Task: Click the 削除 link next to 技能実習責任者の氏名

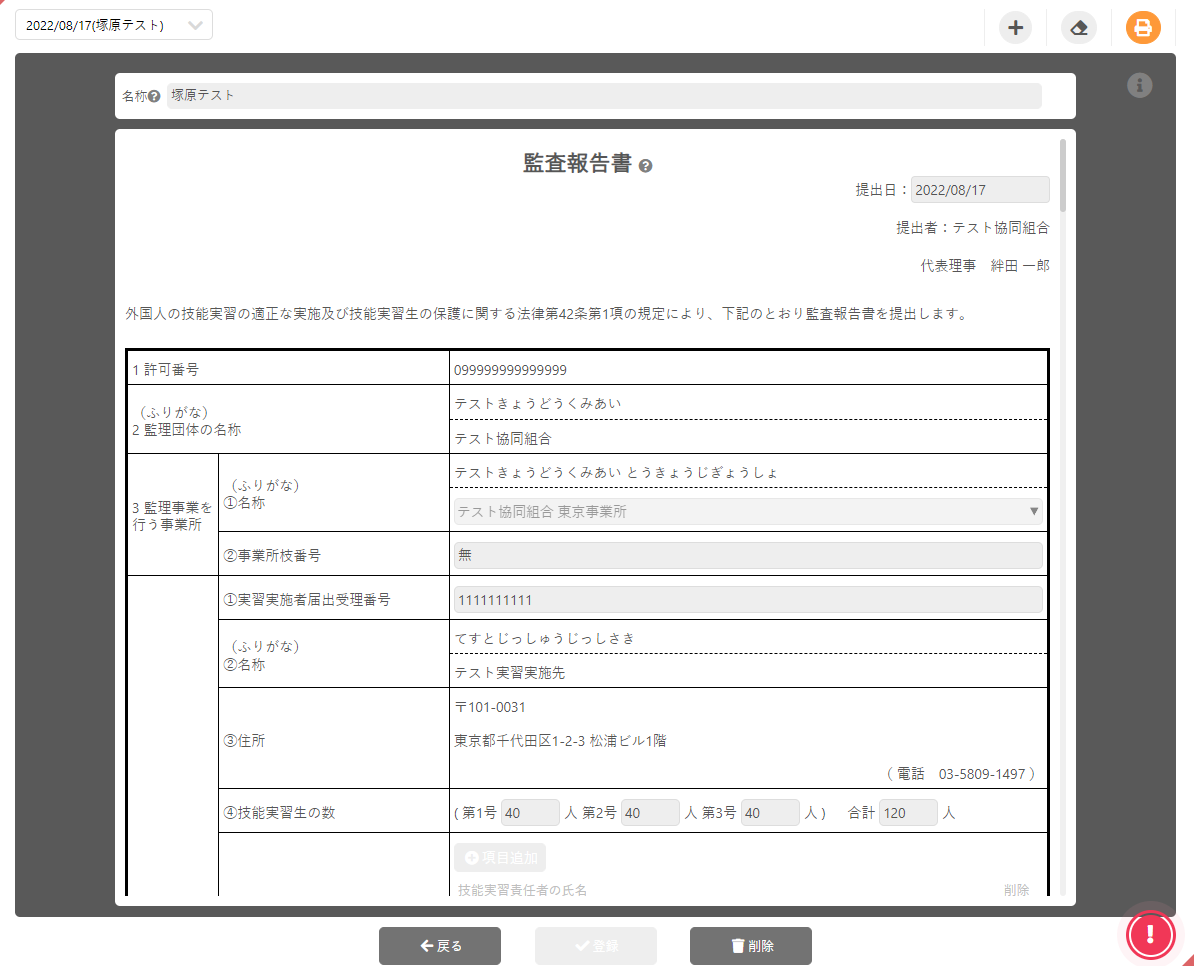Action: click(1016, 890)
